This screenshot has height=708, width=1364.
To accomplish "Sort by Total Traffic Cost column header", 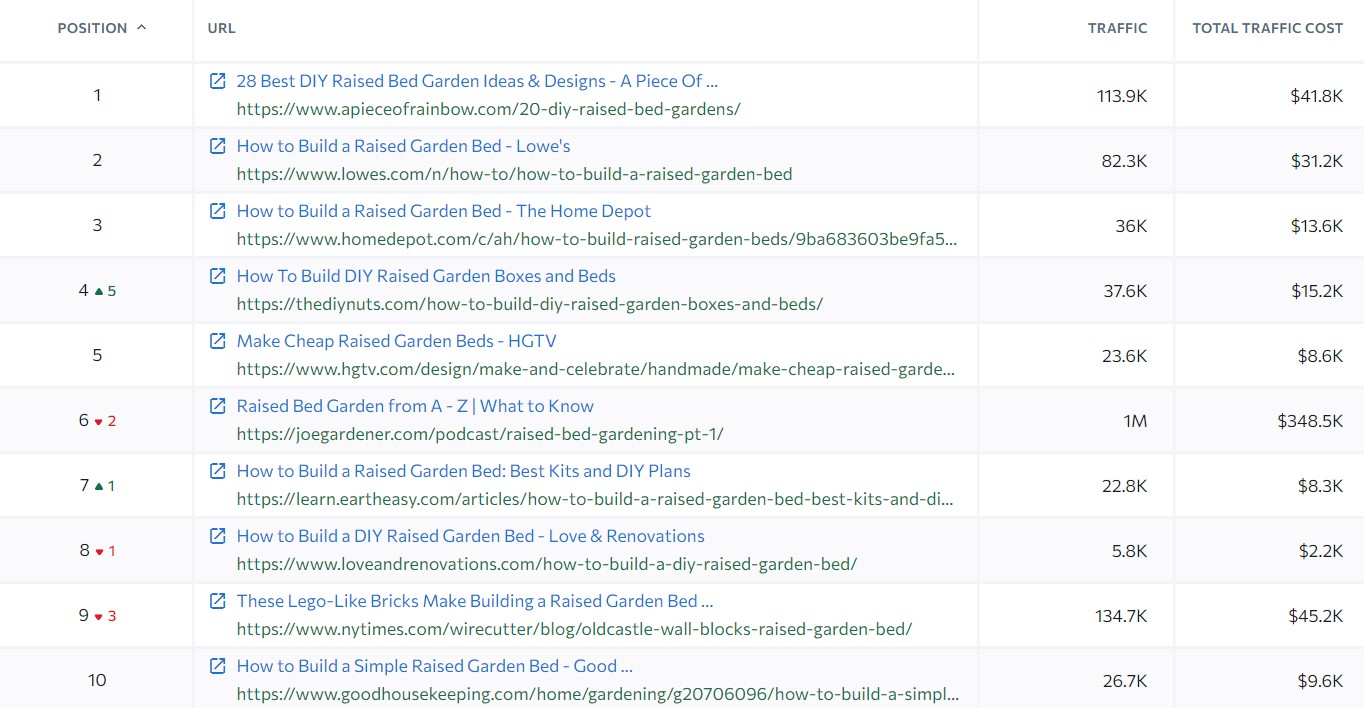I will [x=1267, y=28].
